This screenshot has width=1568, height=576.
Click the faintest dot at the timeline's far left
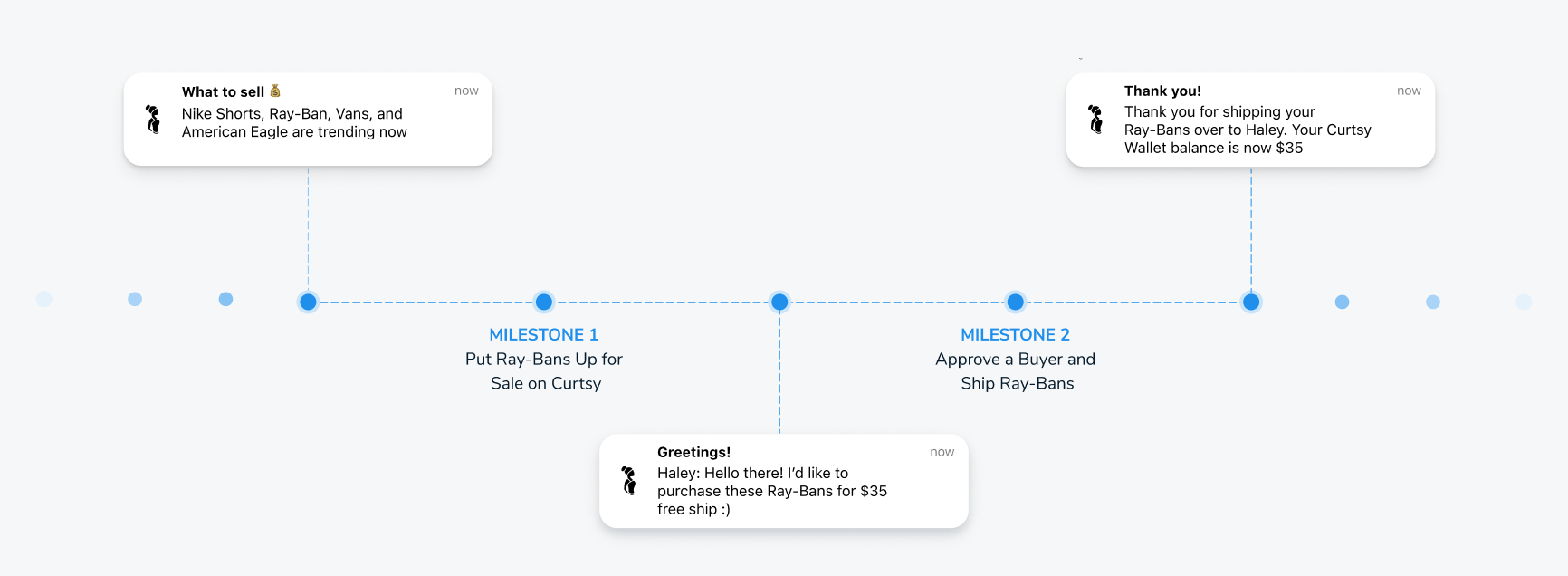[x=44, y=299]
